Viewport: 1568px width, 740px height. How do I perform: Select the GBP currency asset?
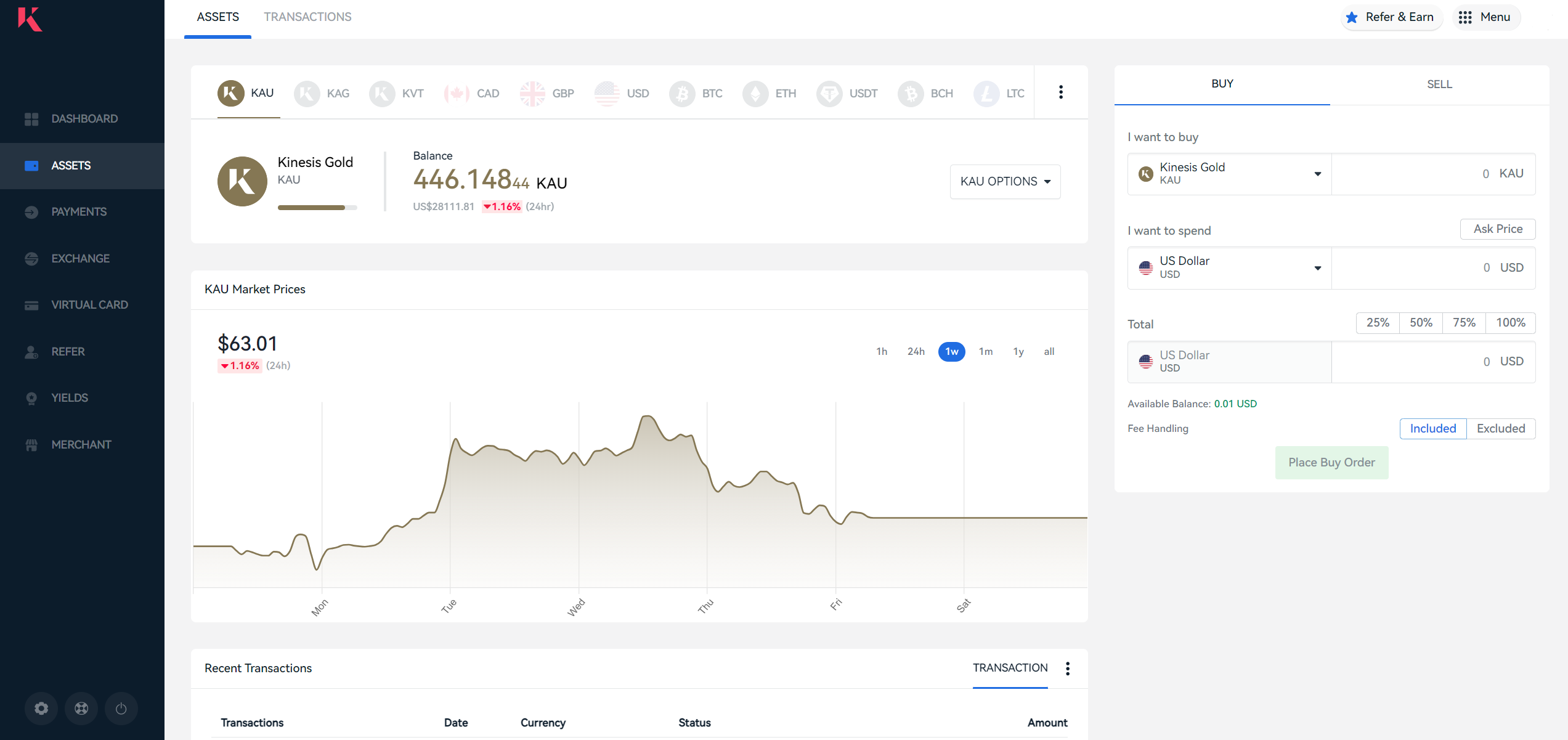coord(546,94)
